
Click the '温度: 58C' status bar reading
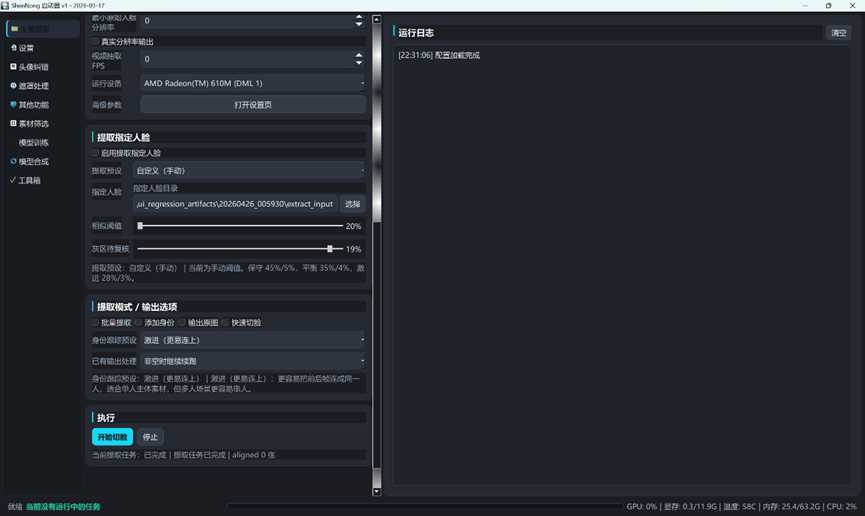tap(740, 507)
